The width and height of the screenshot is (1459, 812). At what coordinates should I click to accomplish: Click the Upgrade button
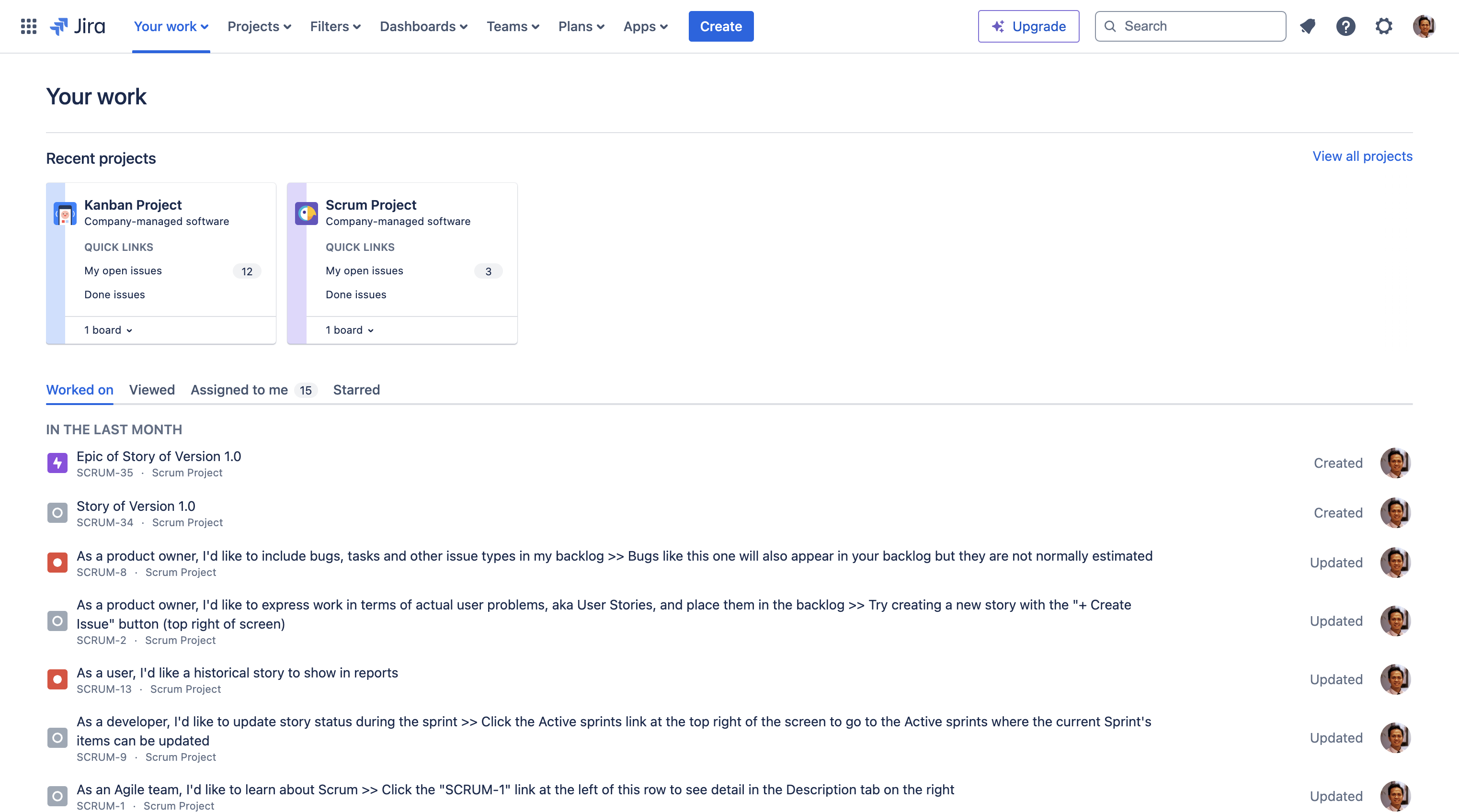[x=1028, y=26]
